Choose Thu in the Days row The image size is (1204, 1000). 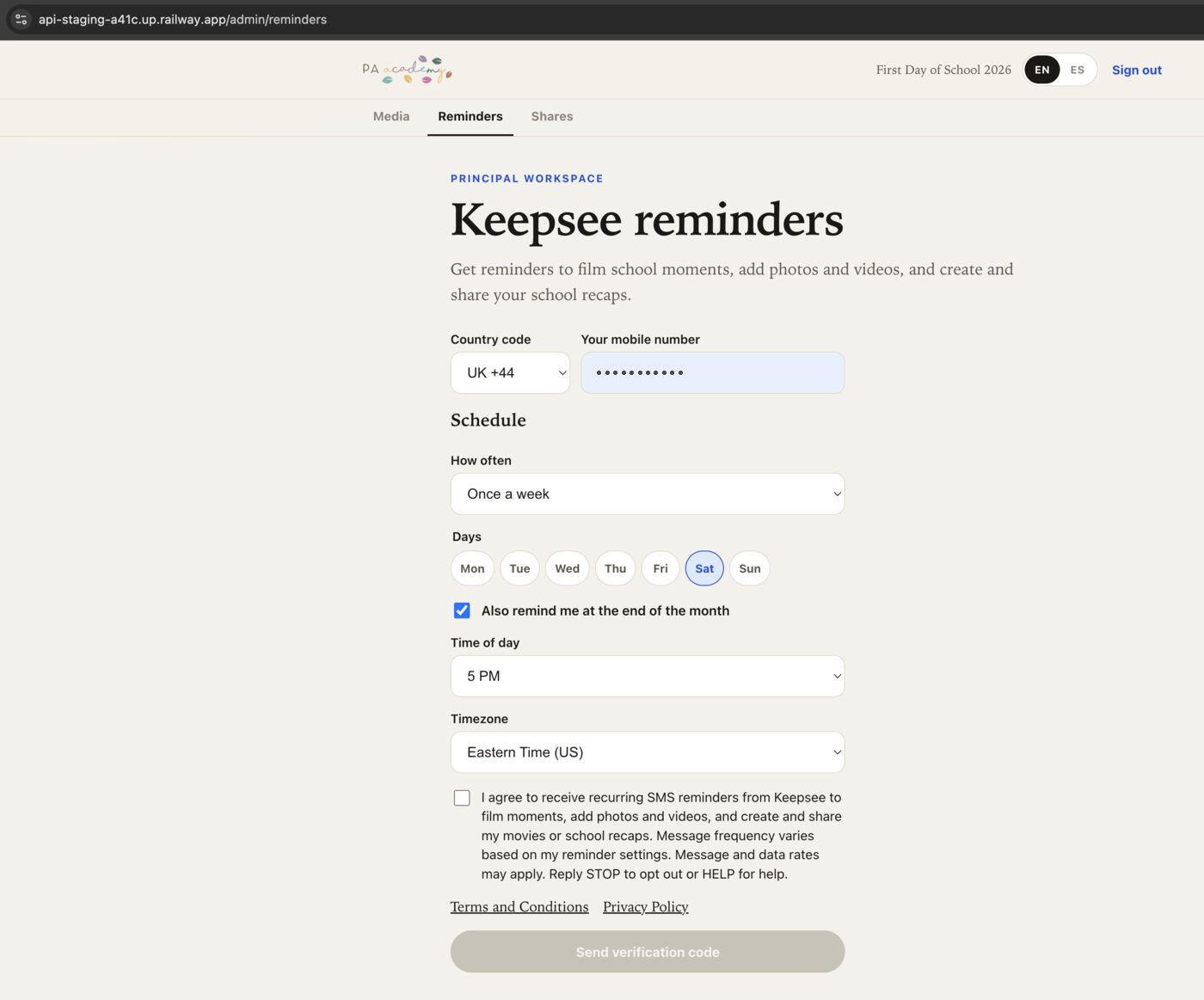[x=615, y=568]
